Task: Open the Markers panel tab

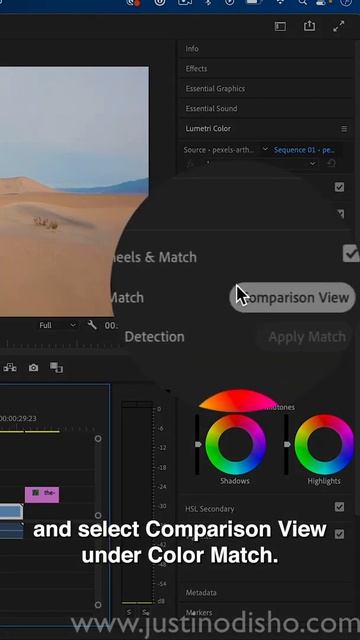Action: point(199,612)
